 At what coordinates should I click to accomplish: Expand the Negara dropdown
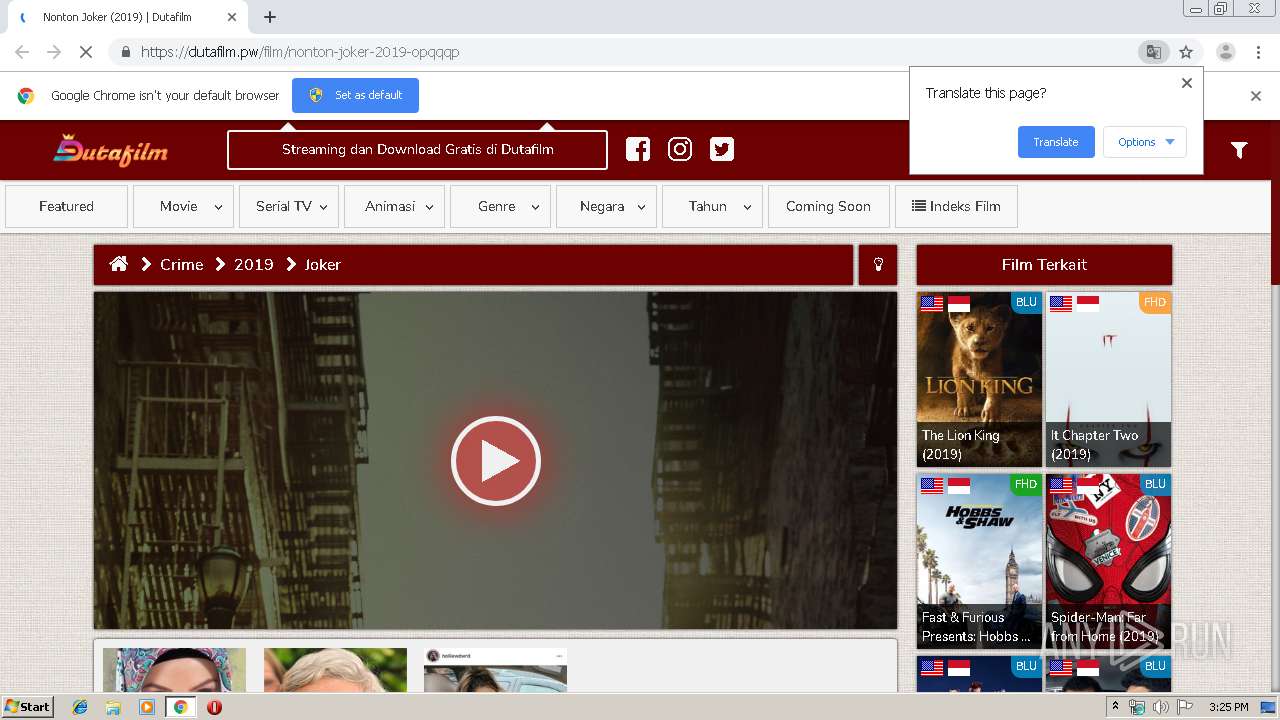click(606, 206)
